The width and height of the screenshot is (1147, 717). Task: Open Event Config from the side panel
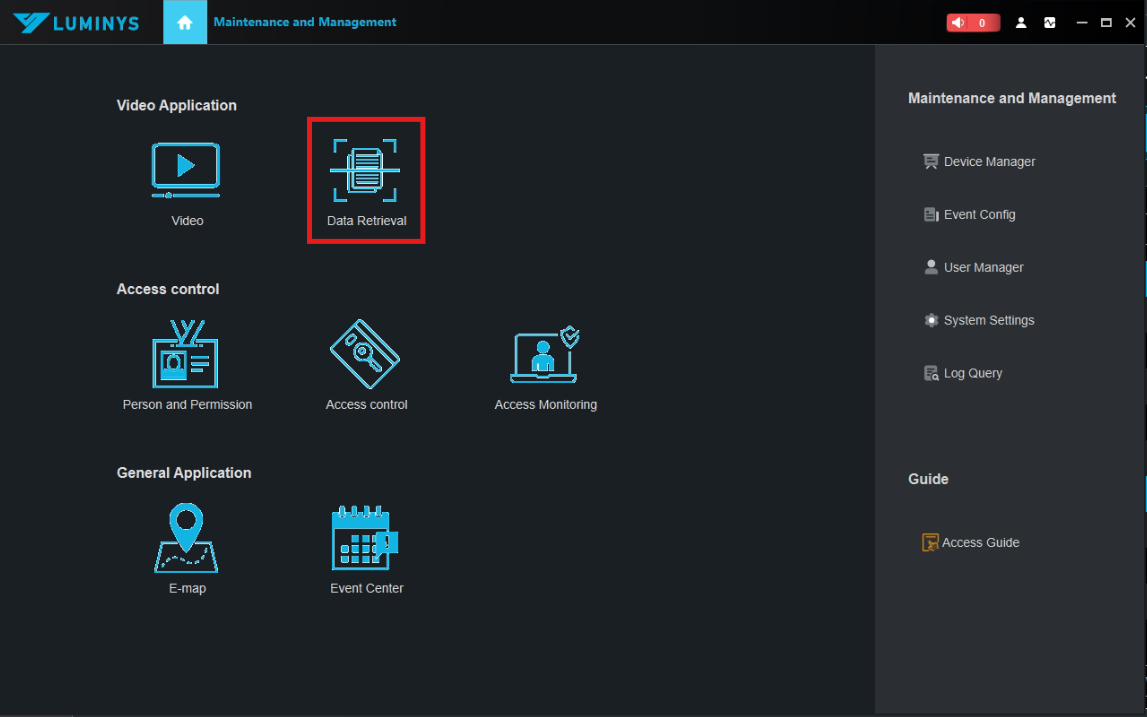pos(978,215)
